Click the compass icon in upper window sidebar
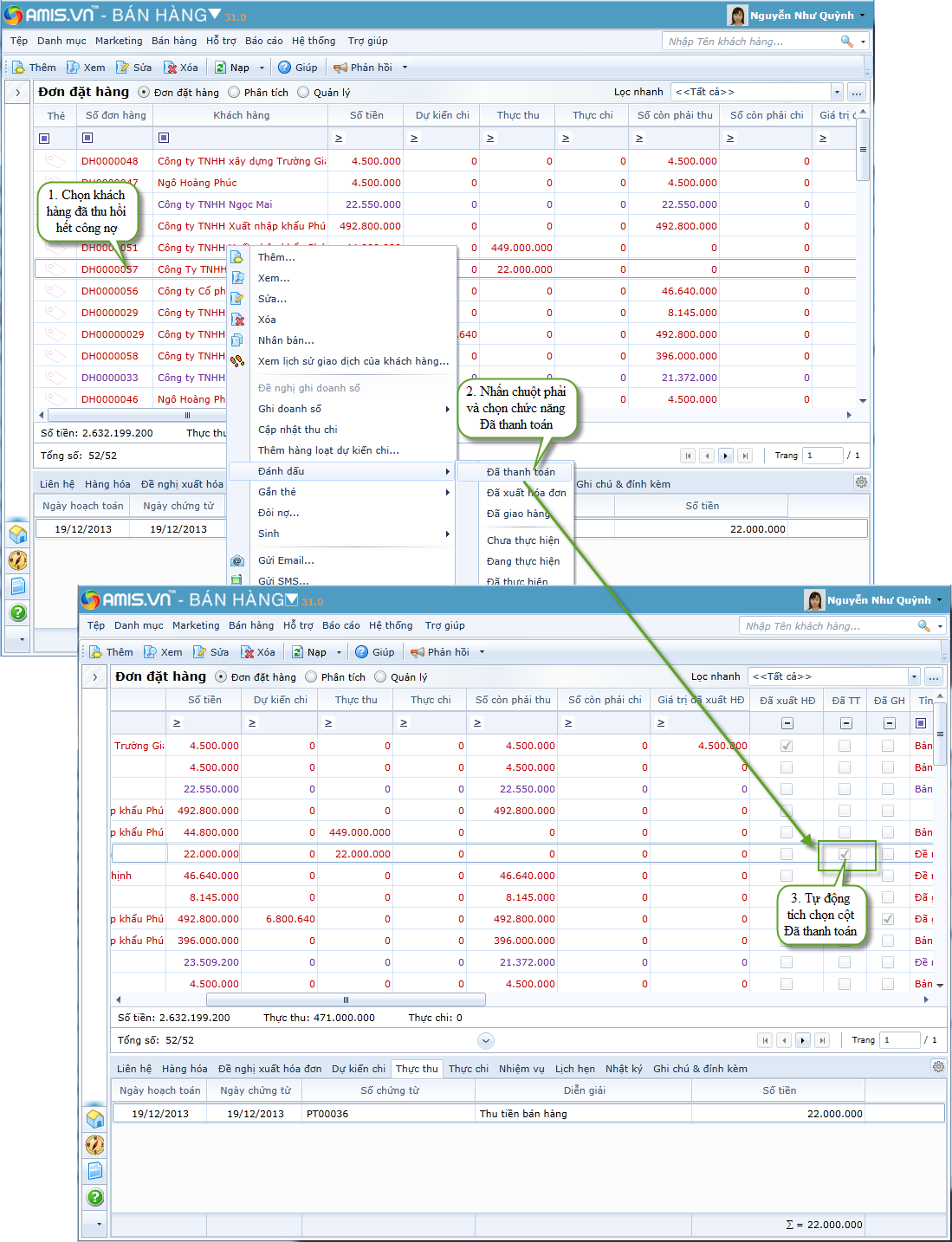The height and width of the screenshot is (1242, 952). (18, 560)
